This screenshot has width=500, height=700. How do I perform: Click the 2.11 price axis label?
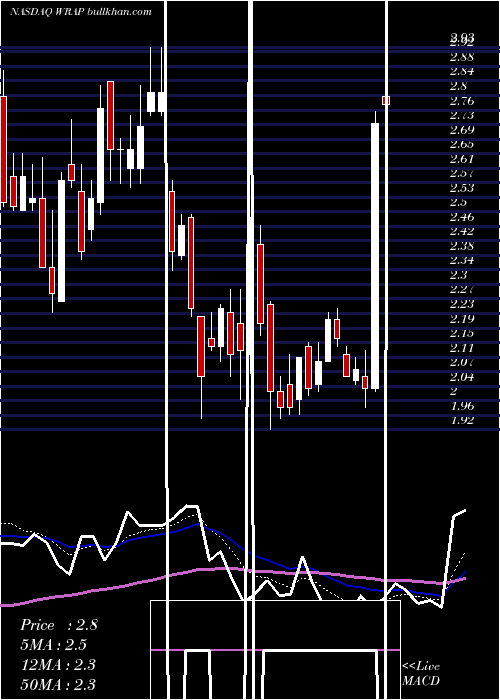point(462,348)
